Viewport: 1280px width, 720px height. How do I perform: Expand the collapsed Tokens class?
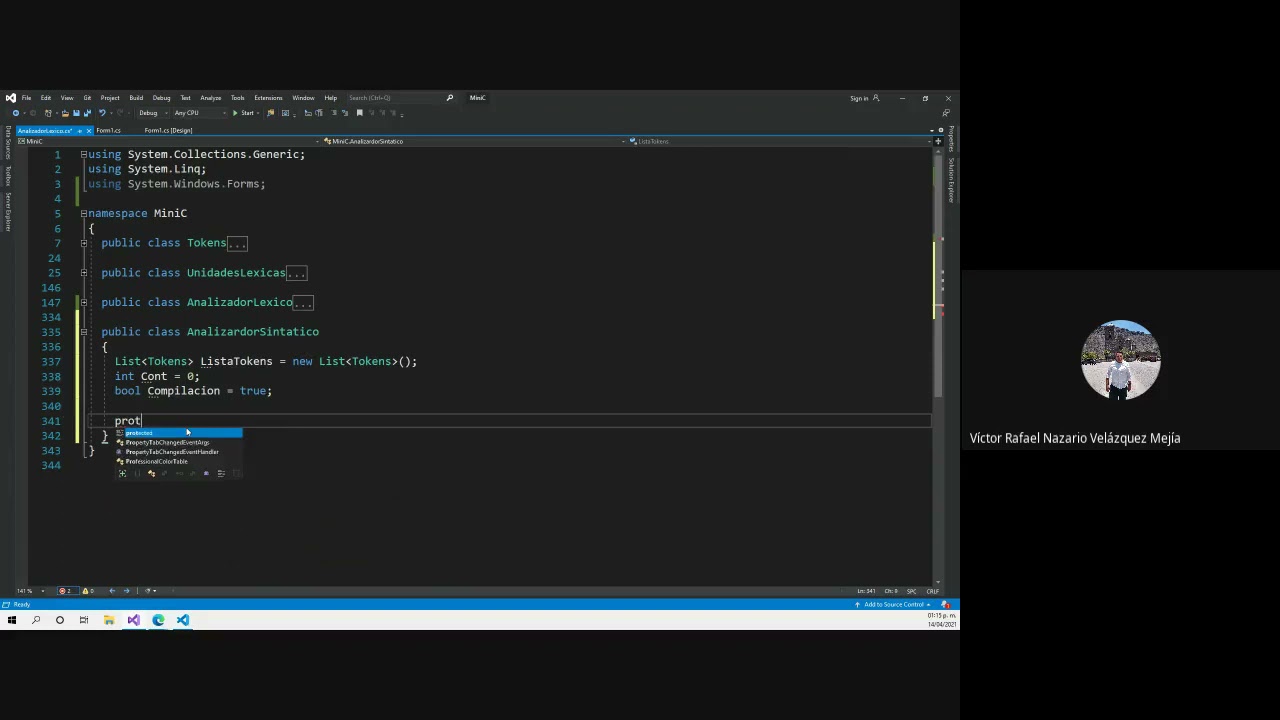(84, 243)
